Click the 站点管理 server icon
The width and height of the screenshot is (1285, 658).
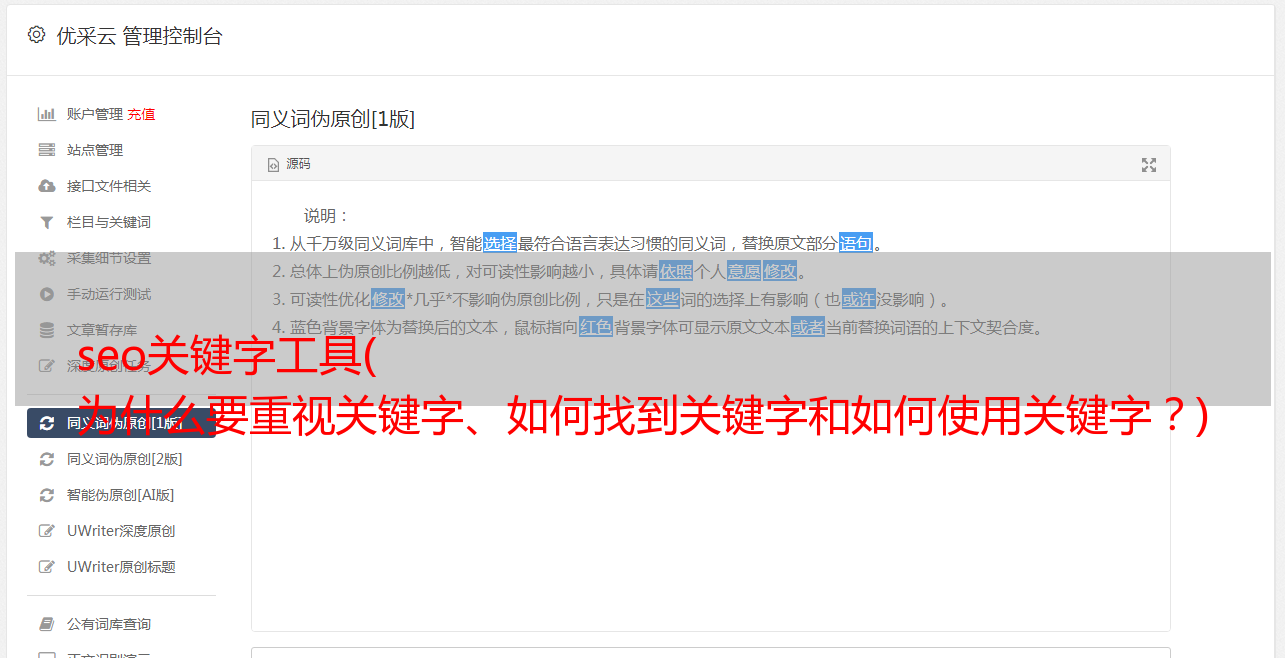click(46, 150)
